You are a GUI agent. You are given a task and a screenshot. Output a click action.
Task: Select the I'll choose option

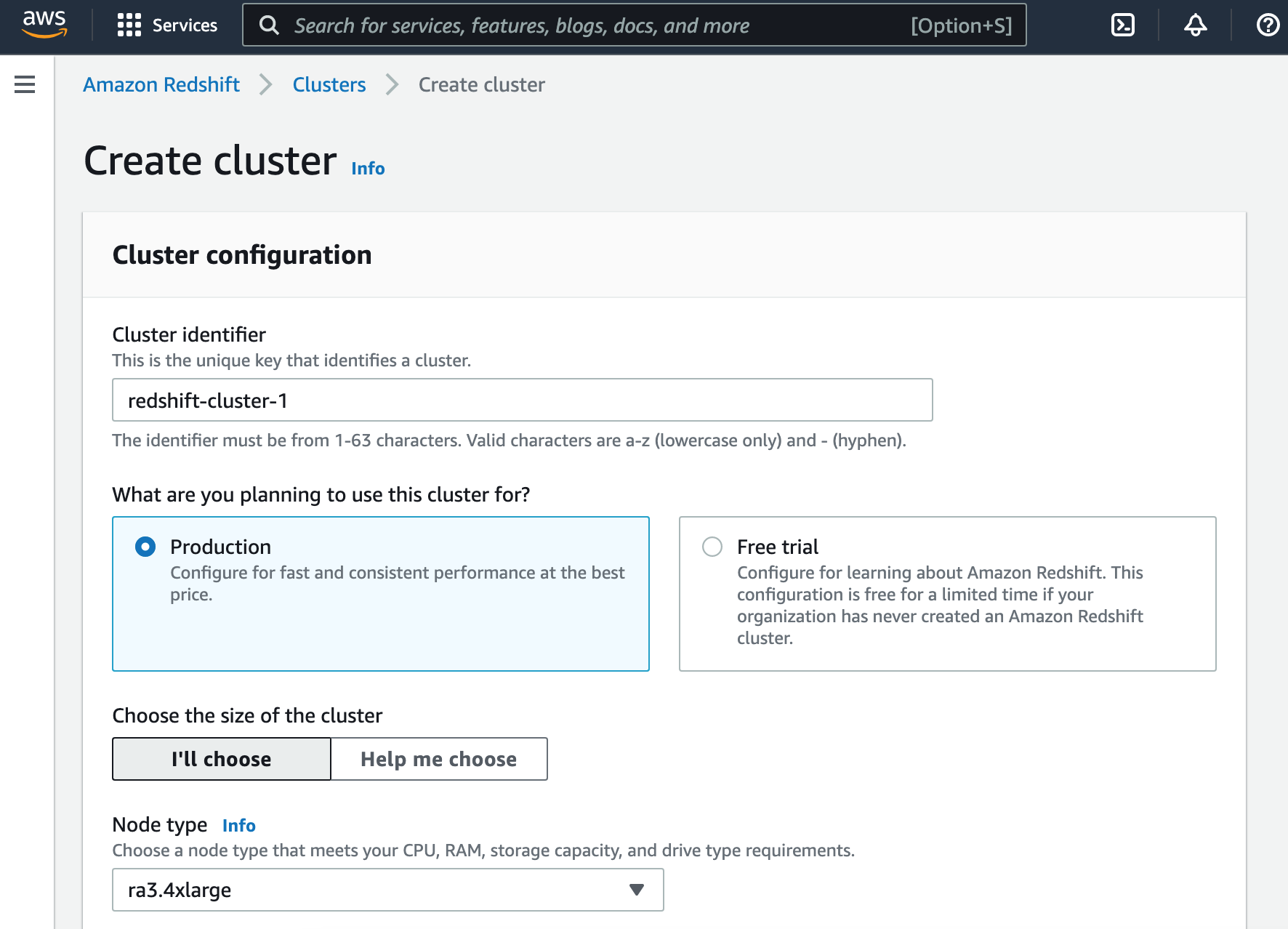tap(220, 758)
